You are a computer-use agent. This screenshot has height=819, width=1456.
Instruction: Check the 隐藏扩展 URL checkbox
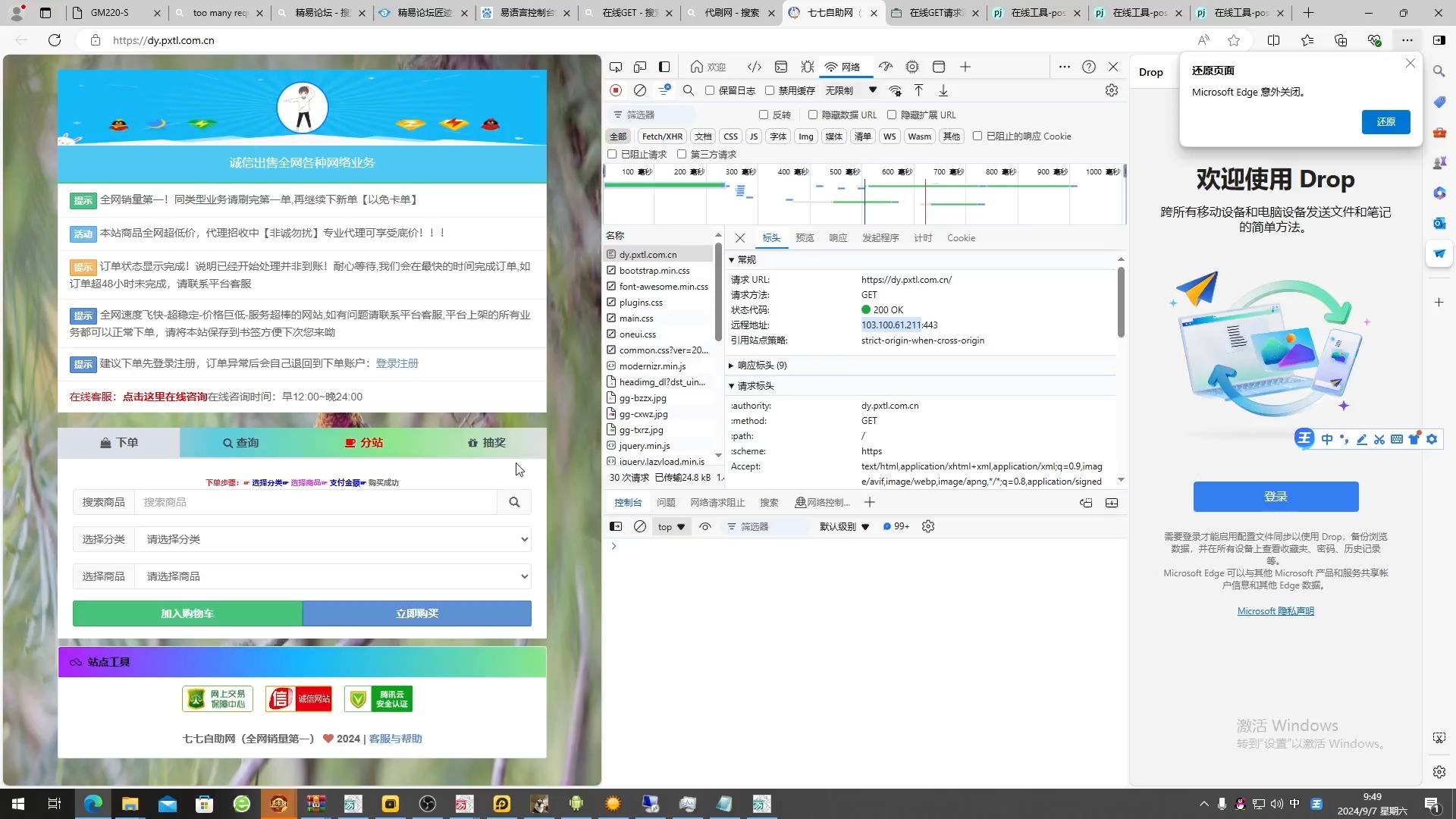click(x=892, y=115)
